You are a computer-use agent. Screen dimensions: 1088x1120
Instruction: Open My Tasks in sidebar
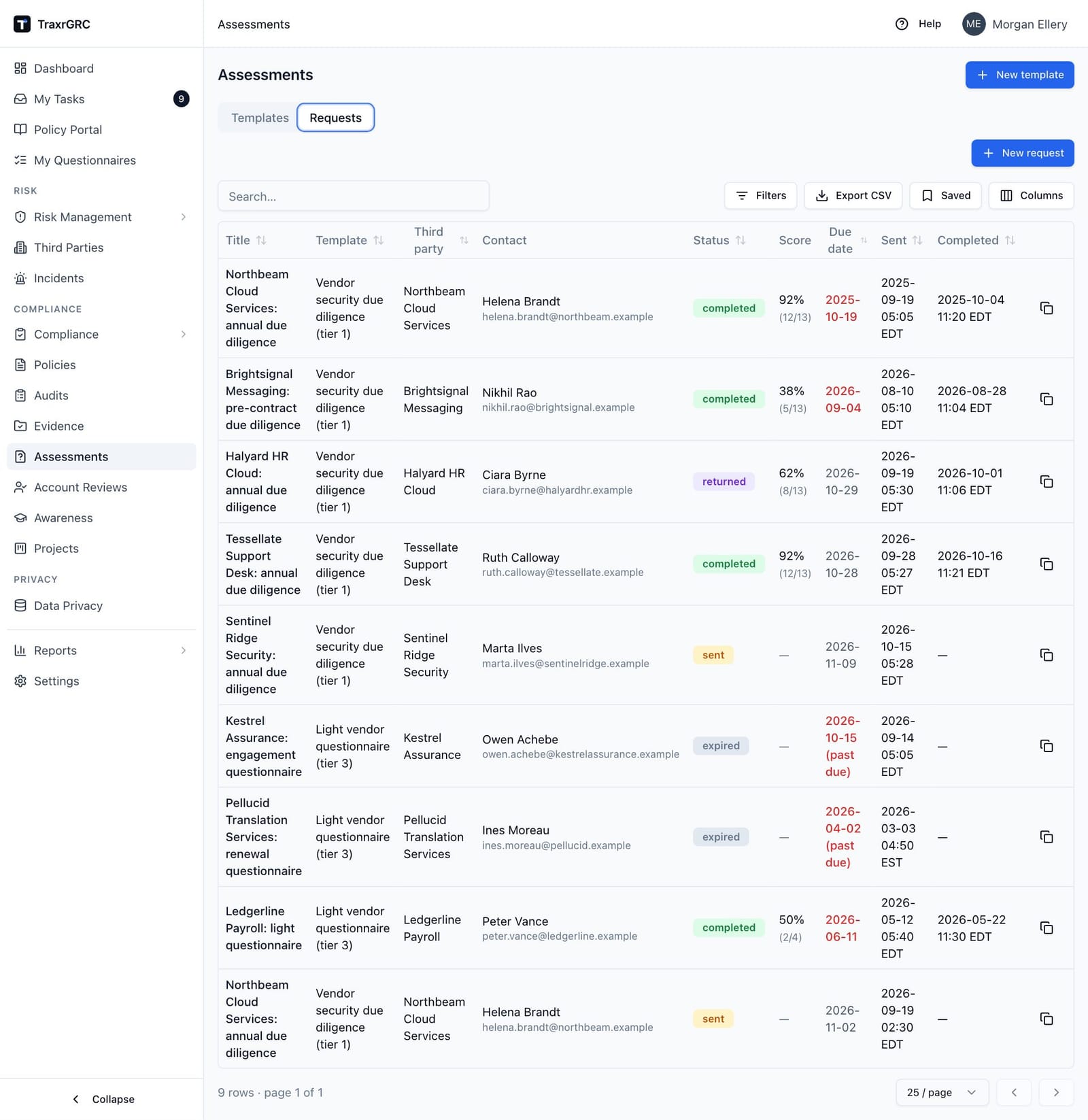[101, 99]
